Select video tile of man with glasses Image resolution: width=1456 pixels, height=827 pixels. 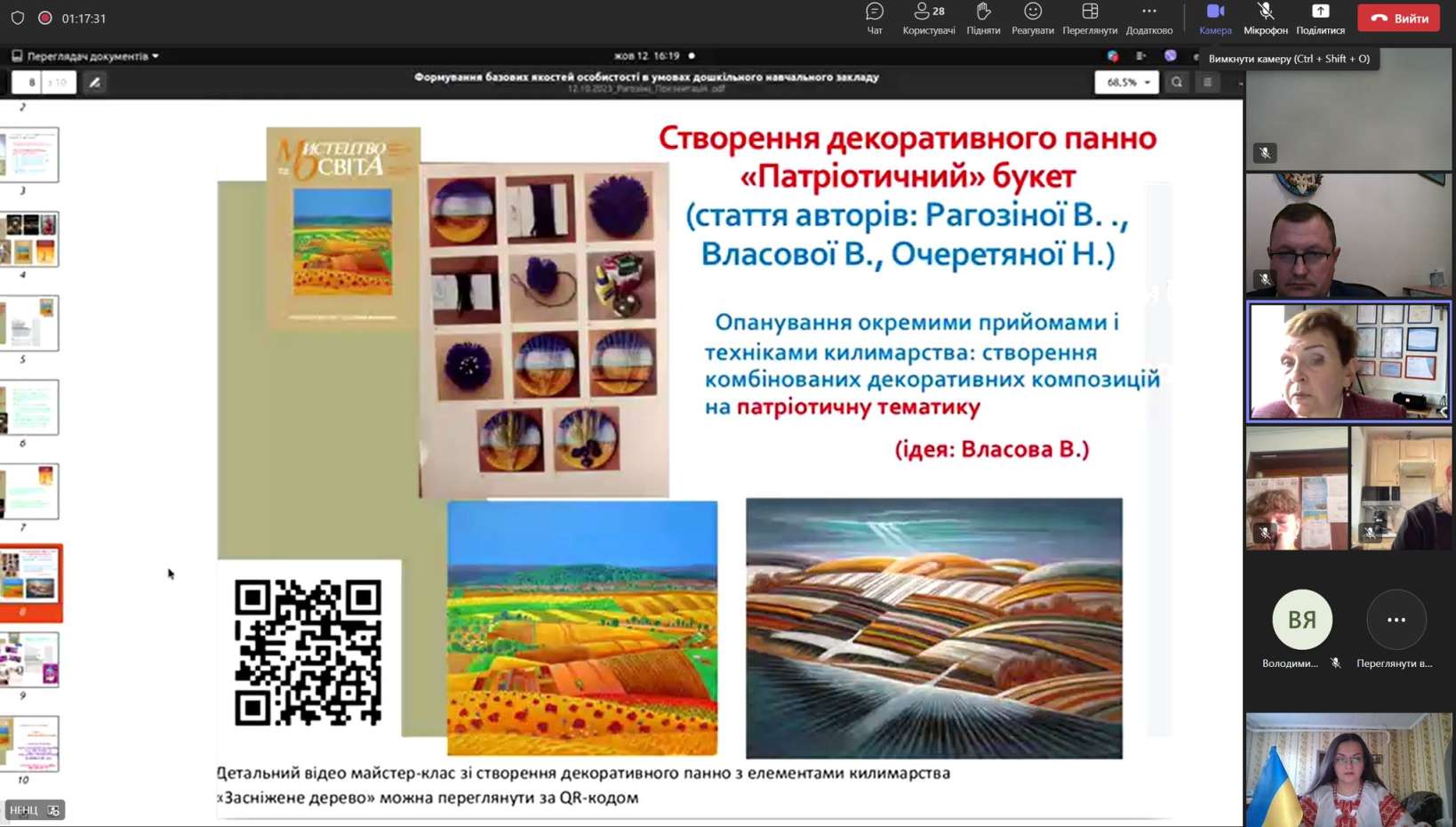[x=1348, y=235]
